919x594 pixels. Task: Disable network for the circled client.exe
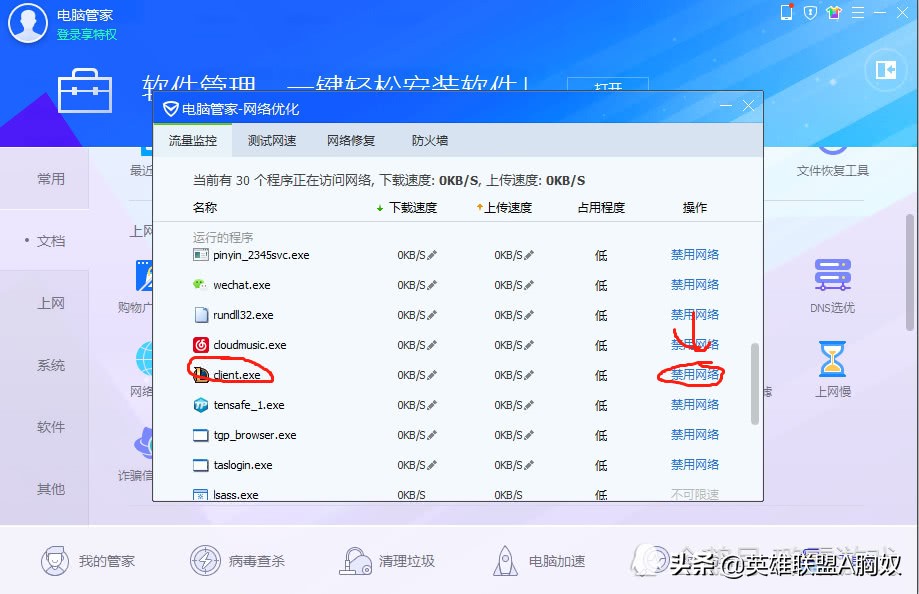(694, 374)
